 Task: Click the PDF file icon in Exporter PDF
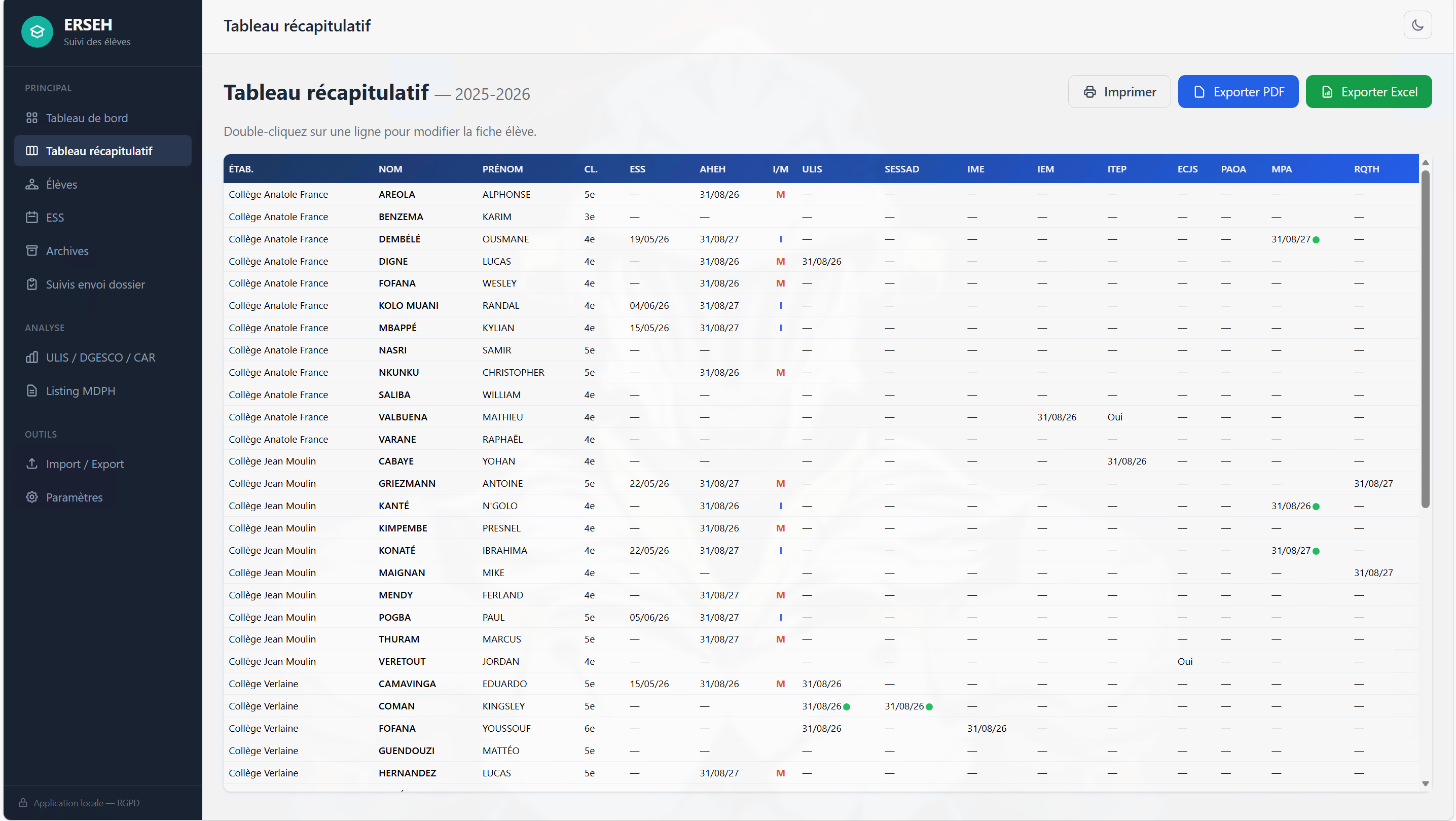(1199, 92)
